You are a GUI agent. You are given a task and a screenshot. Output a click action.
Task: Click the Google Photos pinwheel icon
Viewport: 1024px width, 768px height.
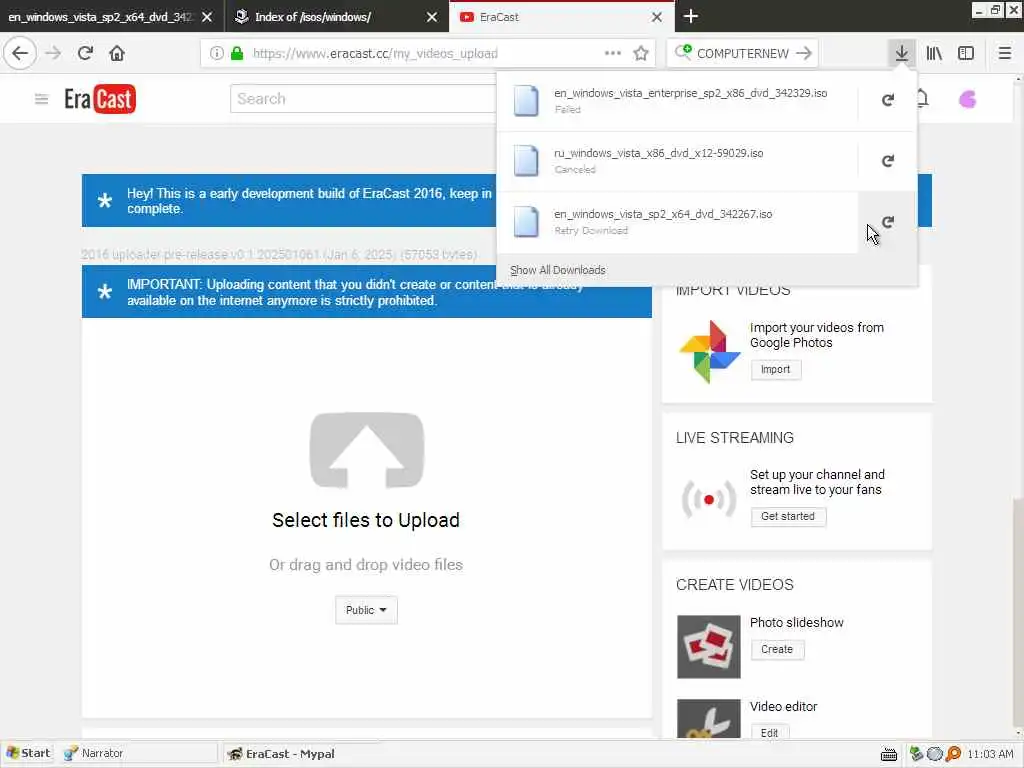[709, 351]
